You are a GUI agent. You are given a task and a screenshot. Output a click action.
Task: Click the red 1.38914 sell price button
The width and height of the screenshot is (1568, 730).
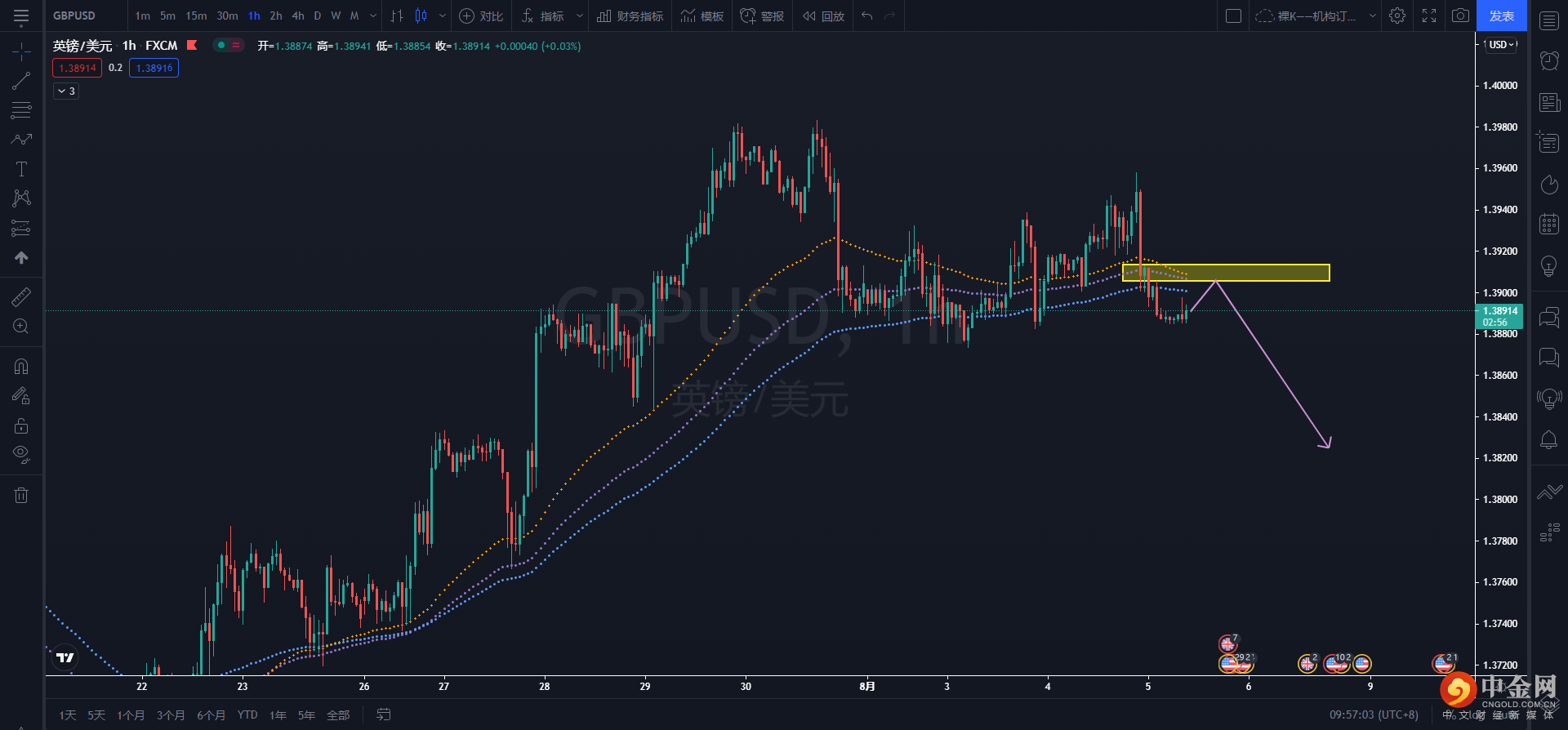click(x=78, y=68)
